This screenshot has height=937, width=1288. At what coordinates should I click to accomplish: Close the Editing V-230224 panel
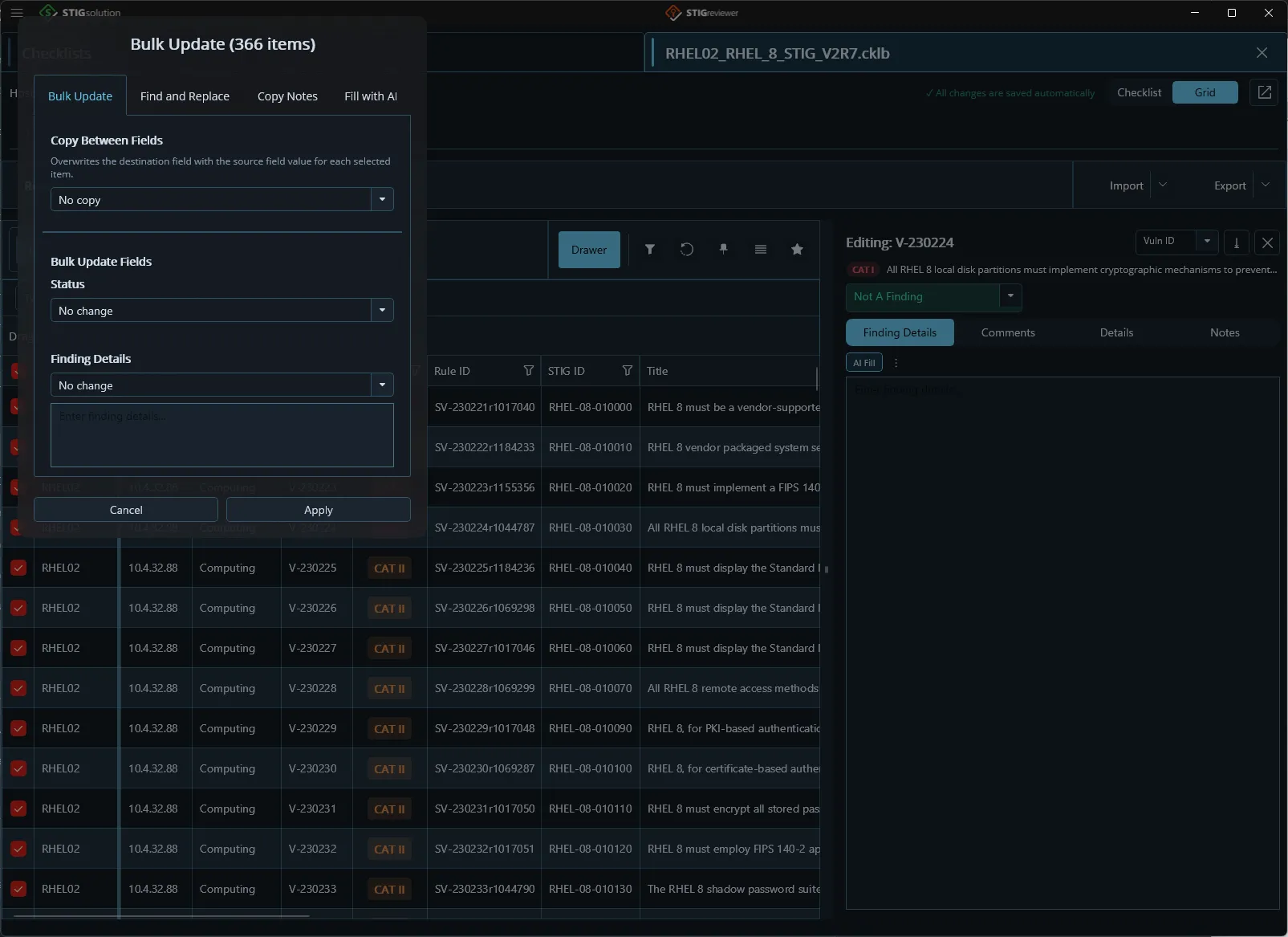click(1267, 242)
